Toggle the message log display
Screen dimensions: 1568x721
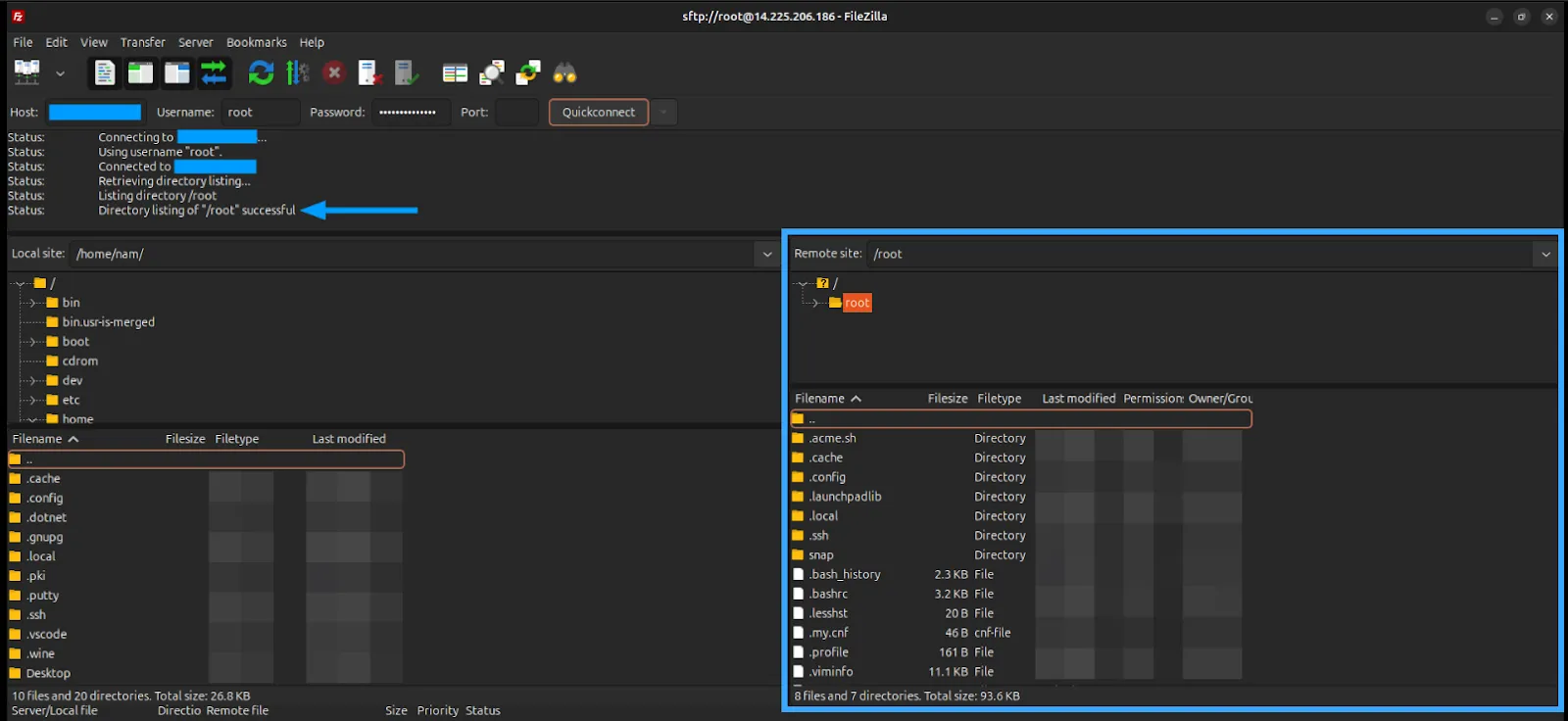[x=105, y=72]
